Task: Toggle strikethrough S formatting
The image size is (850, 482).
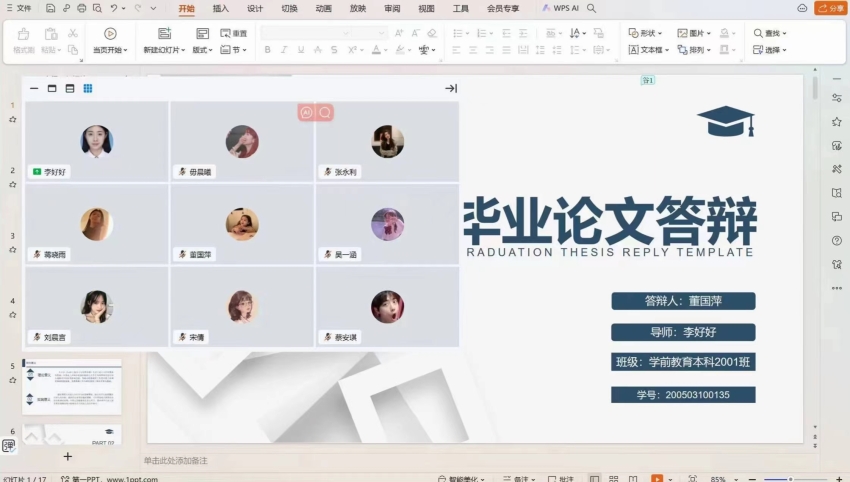Action: [x=334, y=50]
